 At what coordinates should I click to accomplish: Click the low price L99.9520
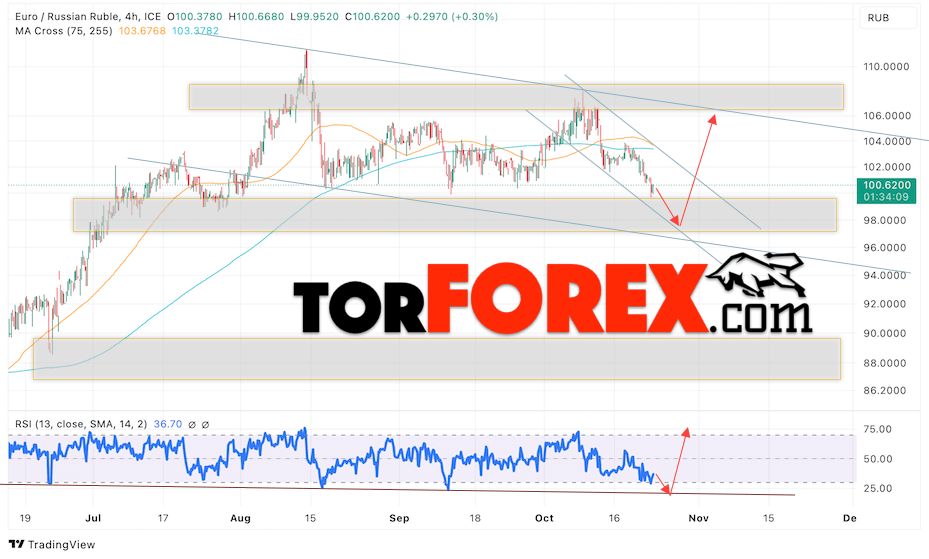pyautogui.click(x=315, y=17)
